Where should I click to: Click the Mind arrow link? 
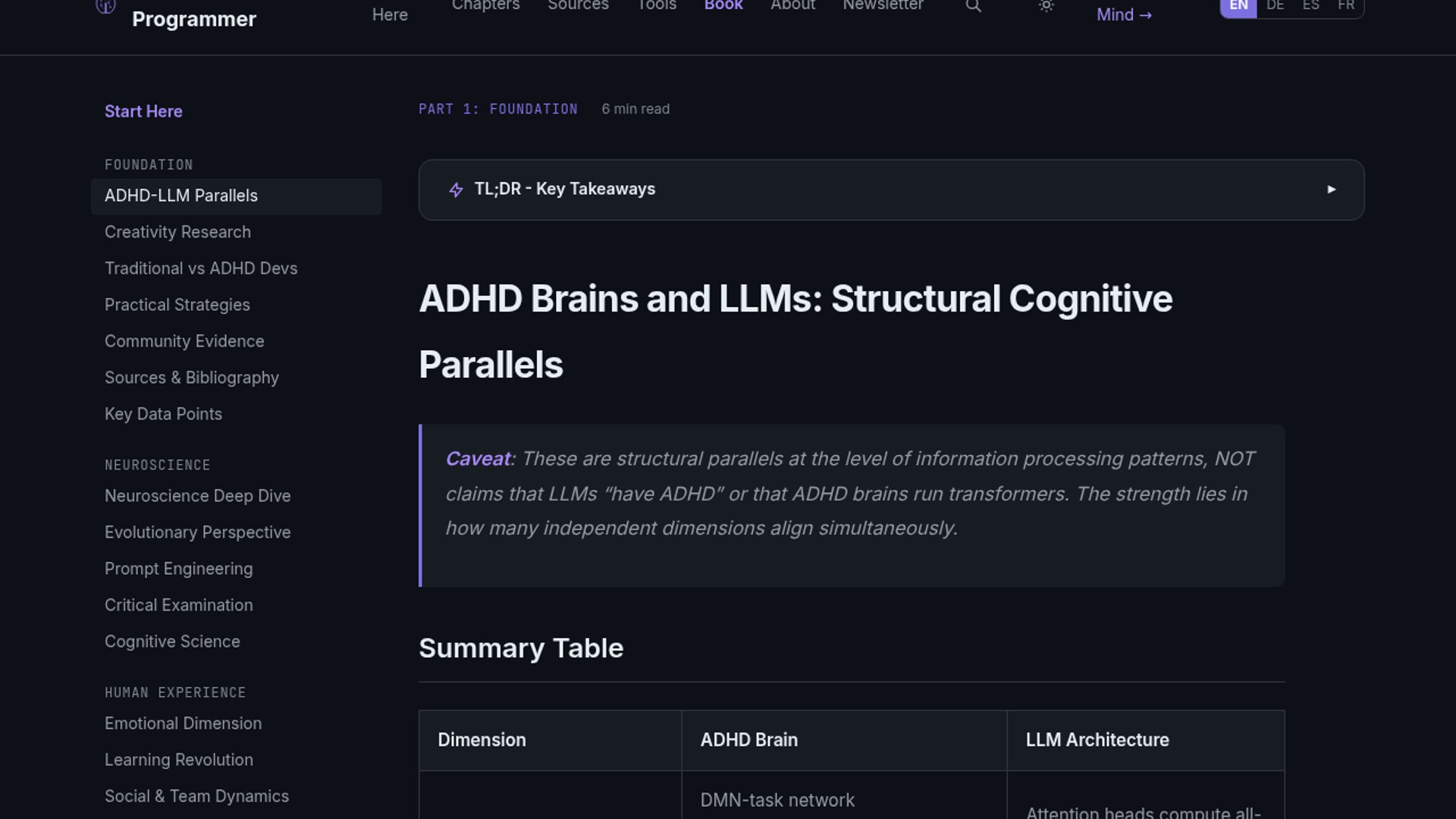pyautogui.click(x=1124, y=15)
